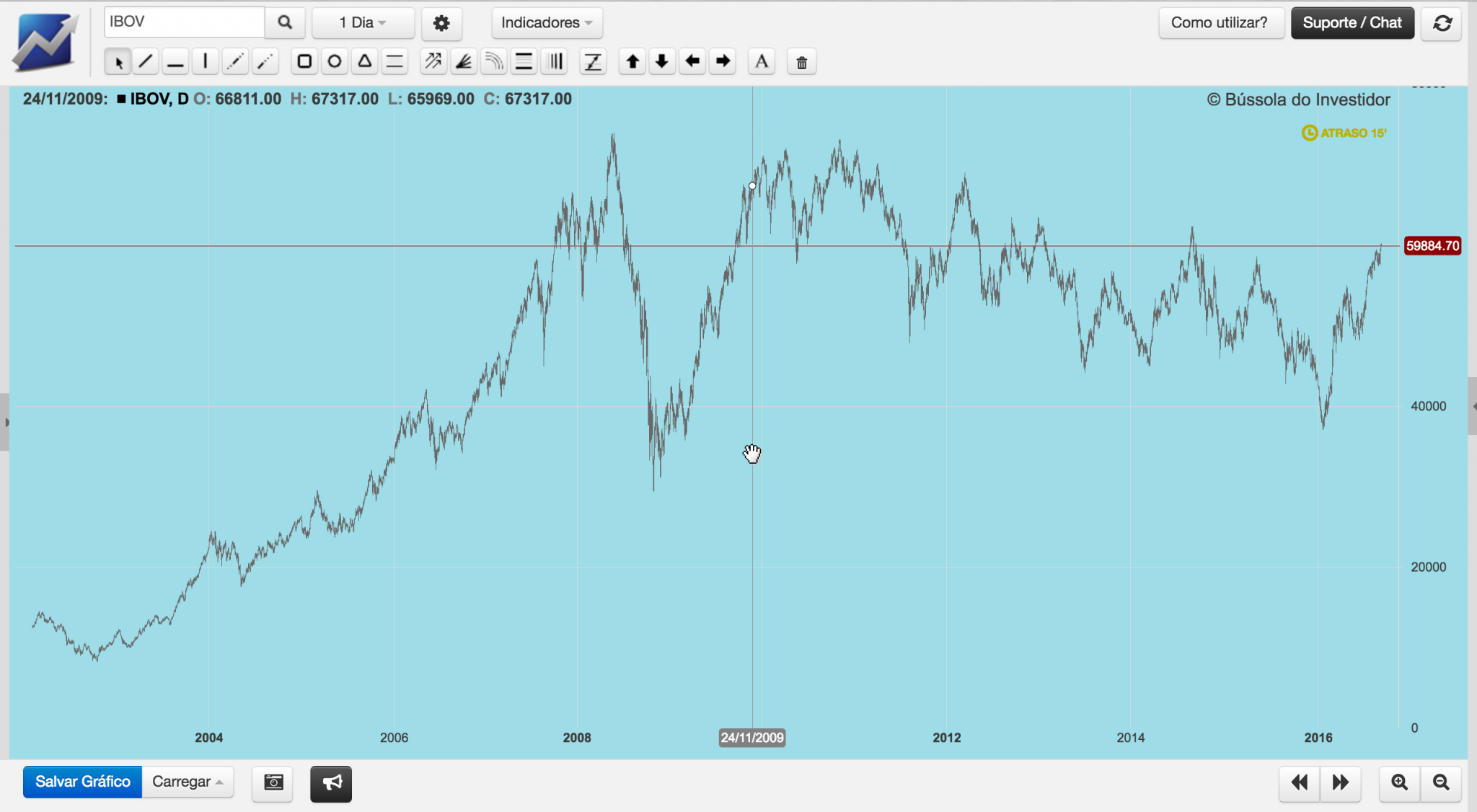1477x812 pixels.
Task: Expand the left side panel handle
Action: (x=5, y=422)
